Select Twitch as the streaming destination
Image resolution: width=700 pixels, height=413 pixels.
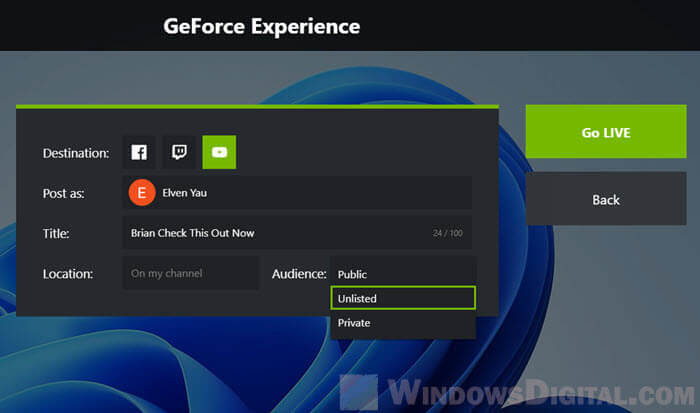pyautogui.click(x=179, y=152)
